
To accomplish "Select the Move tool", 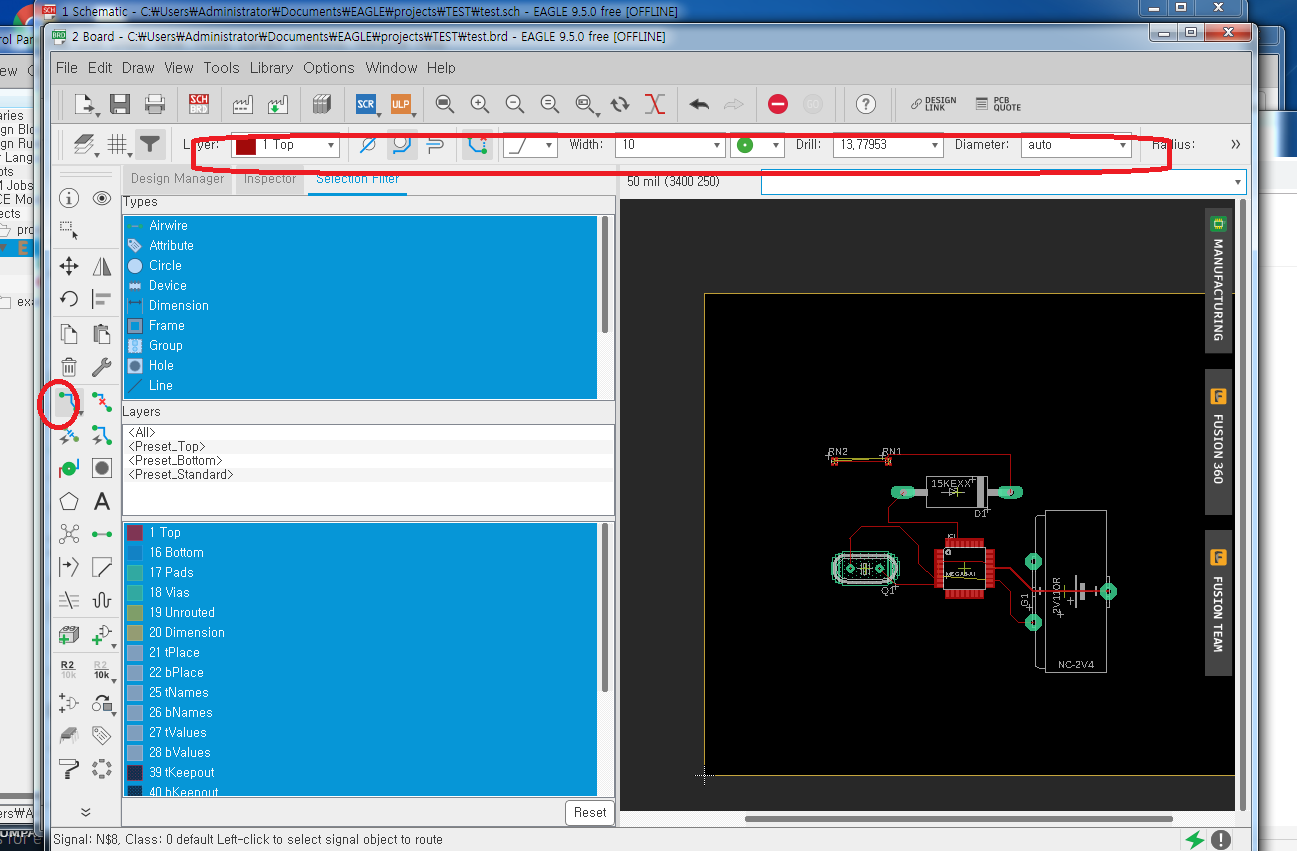I will coord(69,266).
